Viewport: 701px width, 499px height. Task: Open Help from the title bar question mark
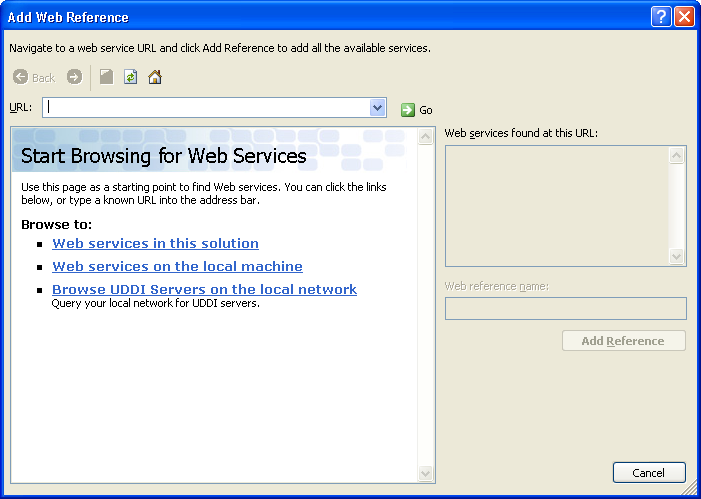pos(661,17)
